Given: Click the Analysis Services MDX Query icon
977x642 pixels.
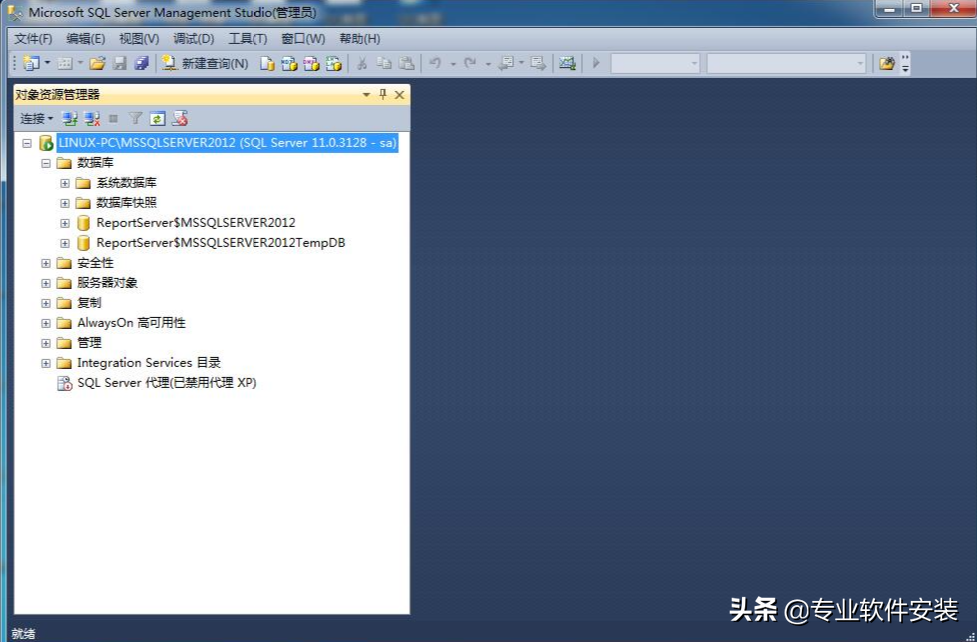Looking at the screenshot, I should click(x=289, y=63).
